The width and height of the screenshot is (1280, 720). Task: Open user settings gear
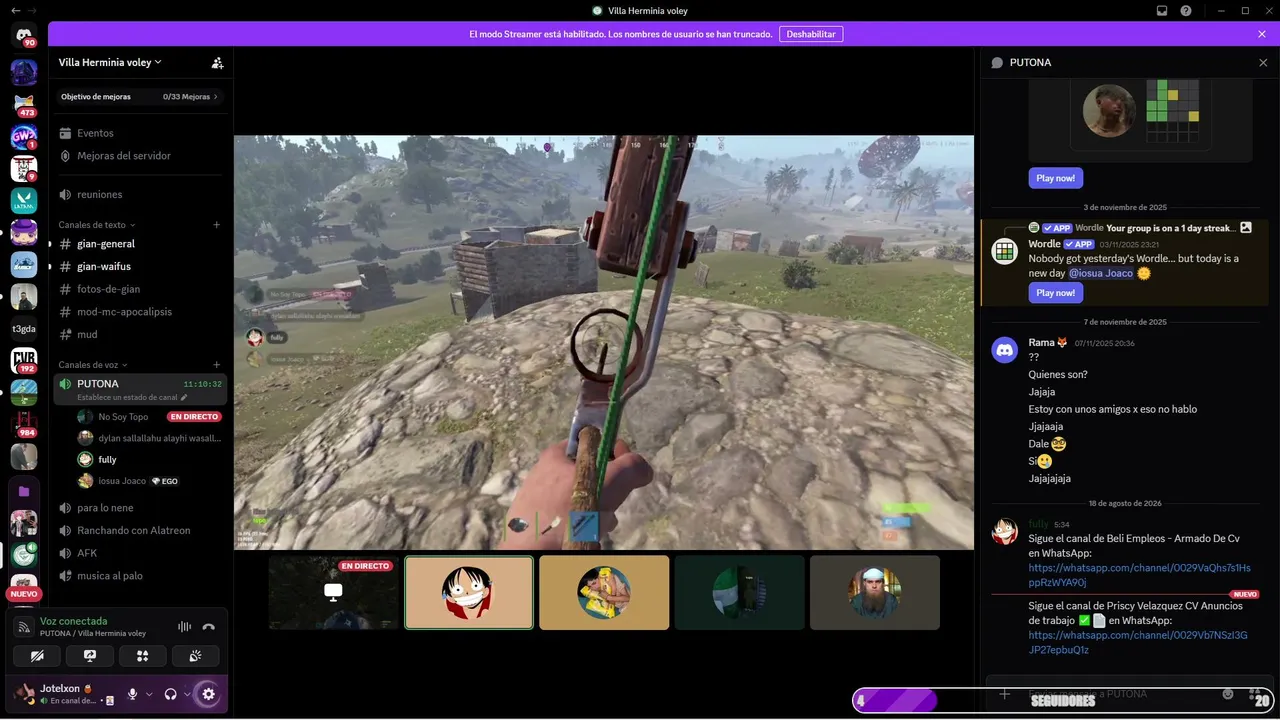(208, 694)
